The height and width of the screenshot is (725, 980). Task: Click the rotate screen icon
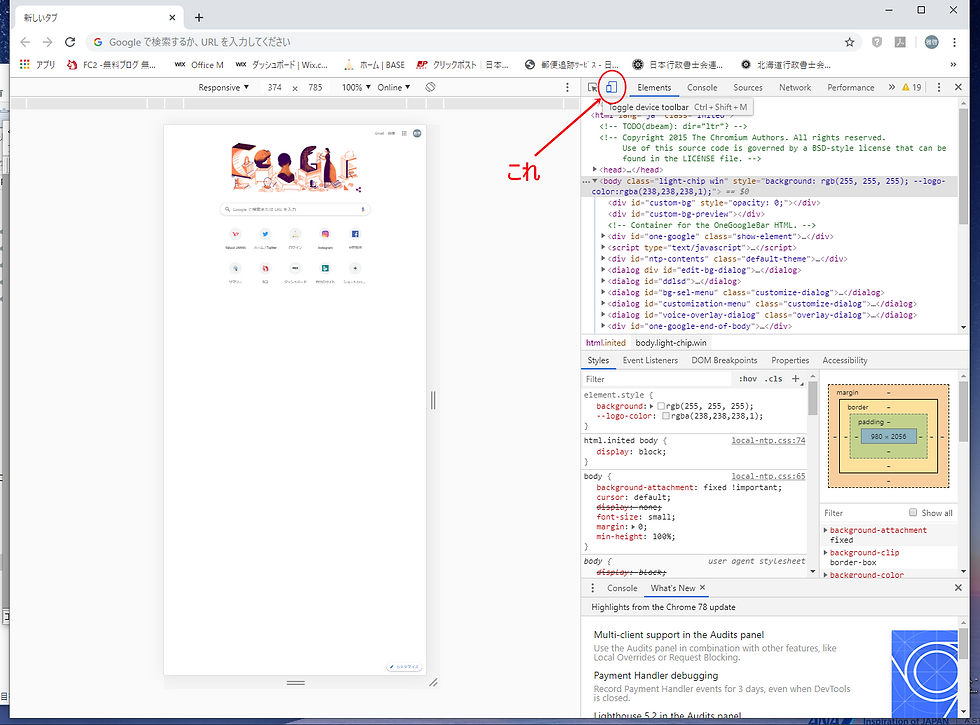(430, 88)
